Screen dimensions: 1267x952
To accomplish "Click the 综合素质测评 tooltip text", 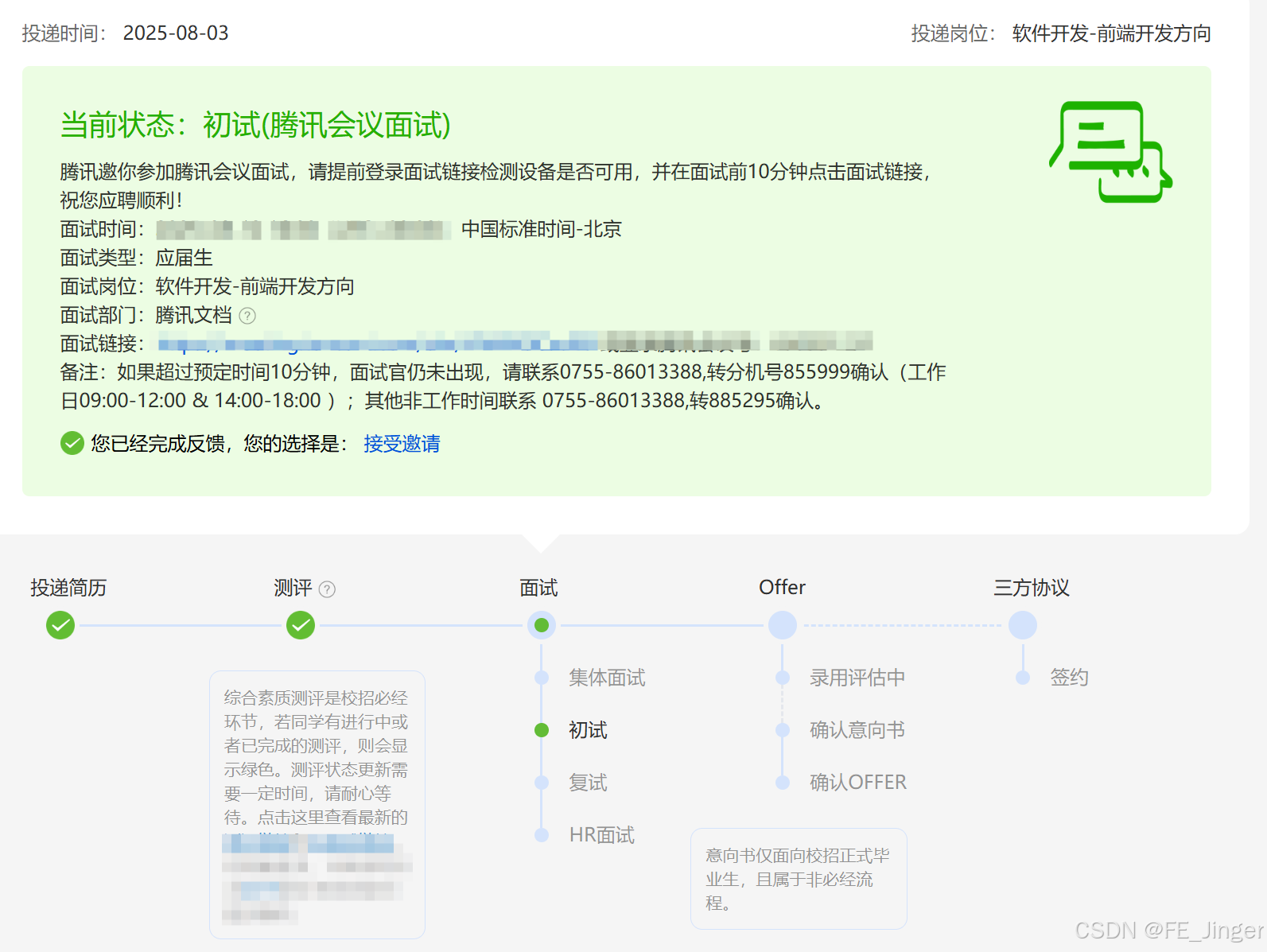I will 317,757.
